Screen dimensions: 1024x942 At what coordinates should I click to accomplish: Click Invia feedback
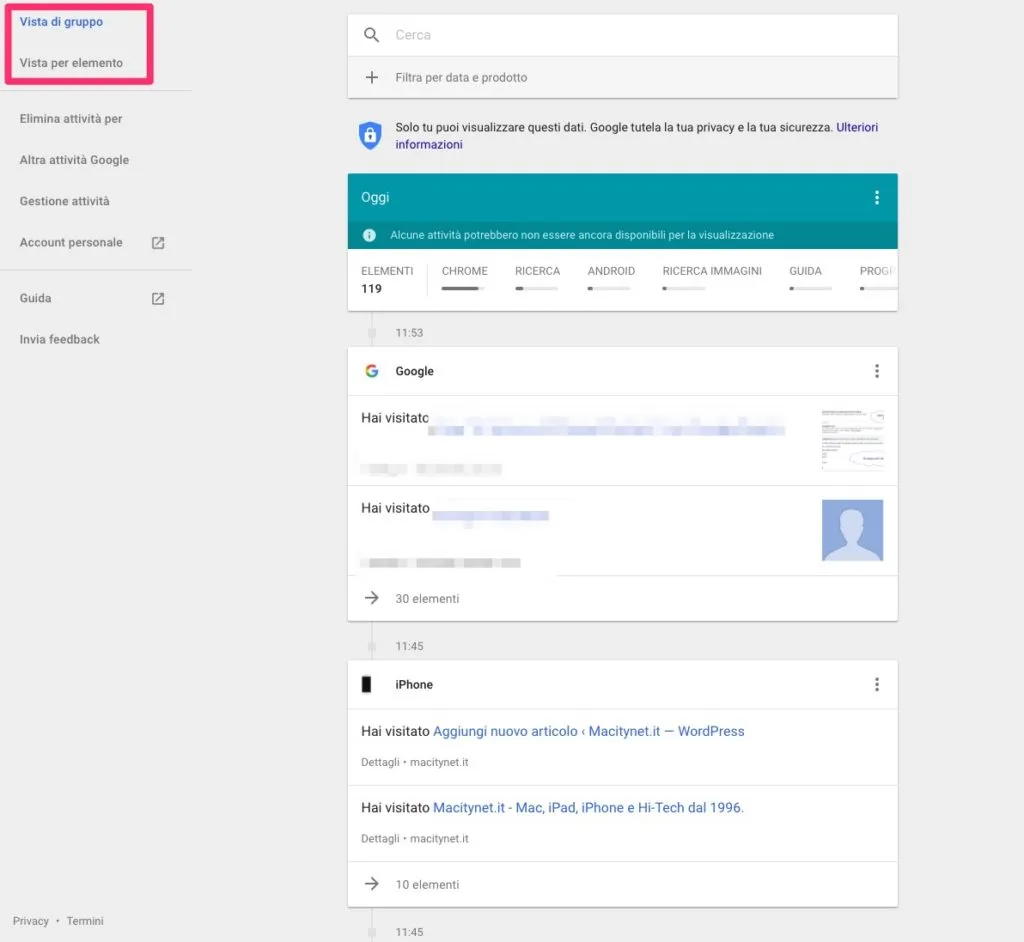point(59,339)
